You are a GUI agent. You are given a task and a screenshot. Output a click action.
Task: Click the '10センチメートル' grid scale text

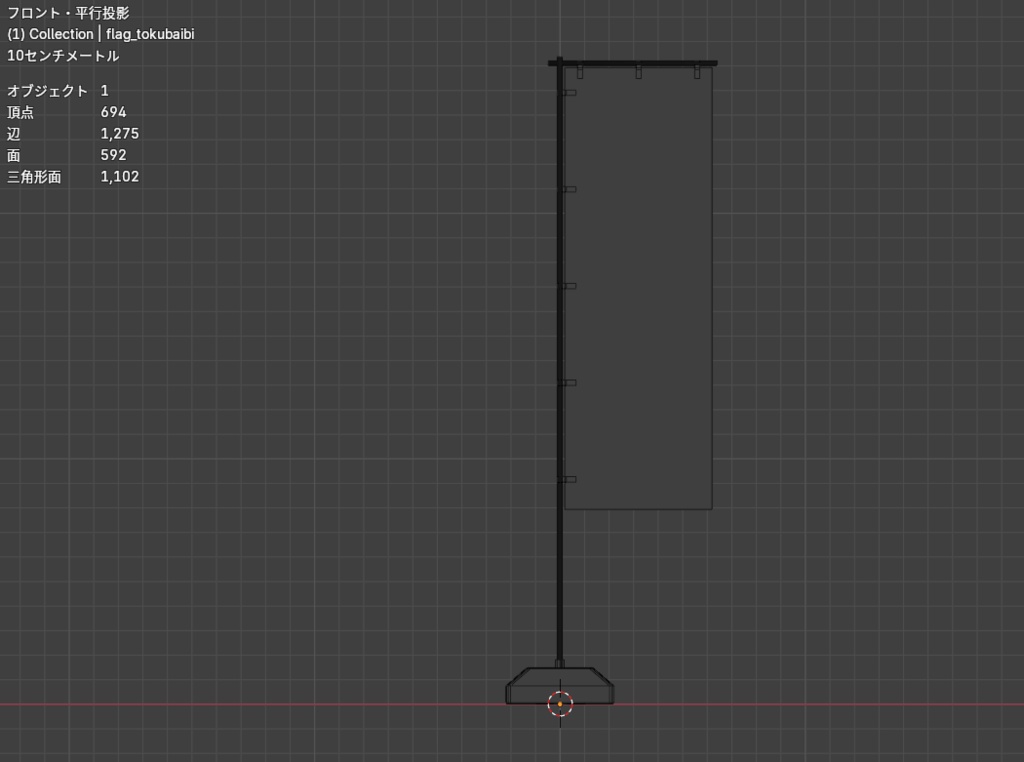click(63, 56)
